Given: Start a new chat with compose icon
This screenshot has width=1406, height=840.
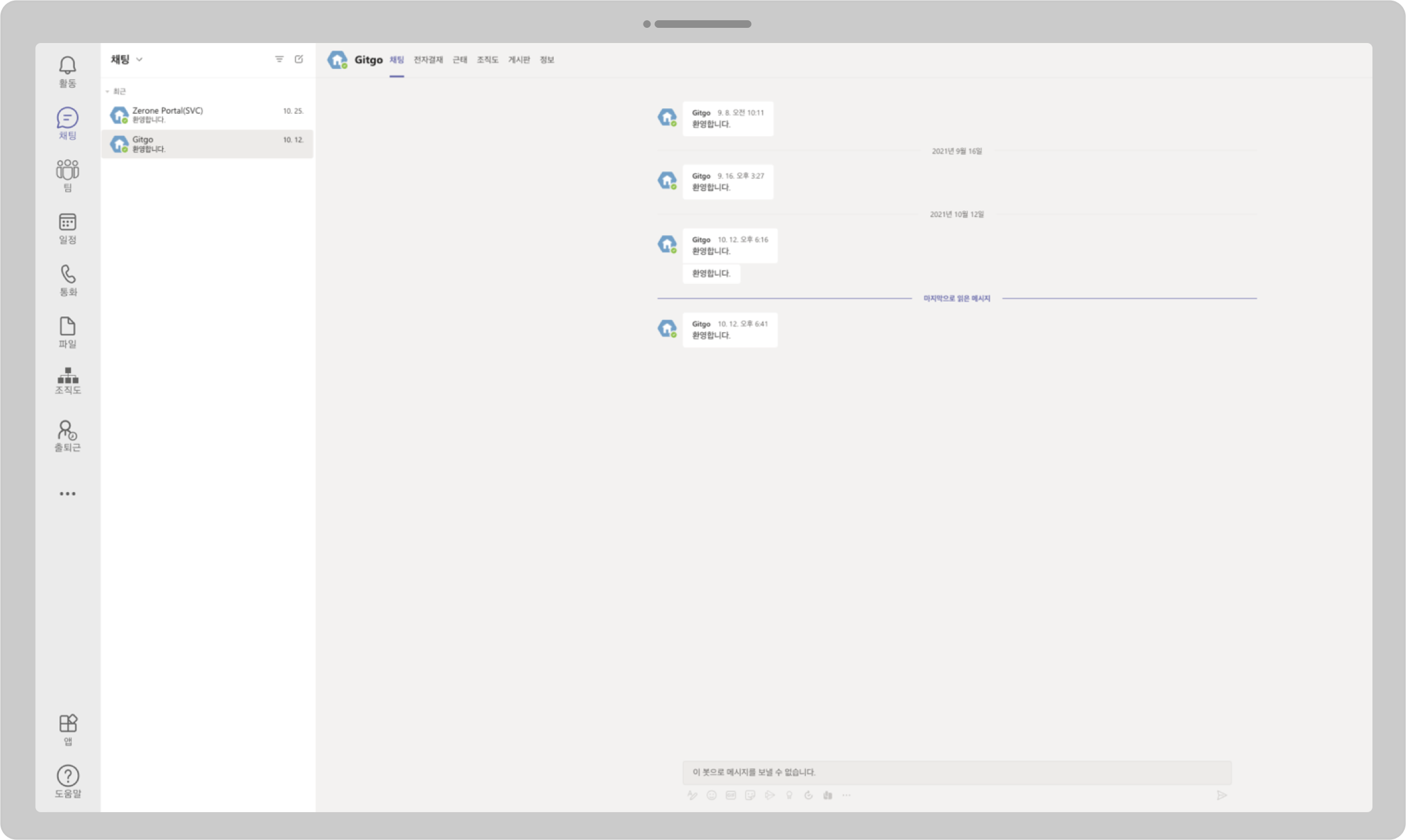Looking at the screenshot, I should pos(299,59).
